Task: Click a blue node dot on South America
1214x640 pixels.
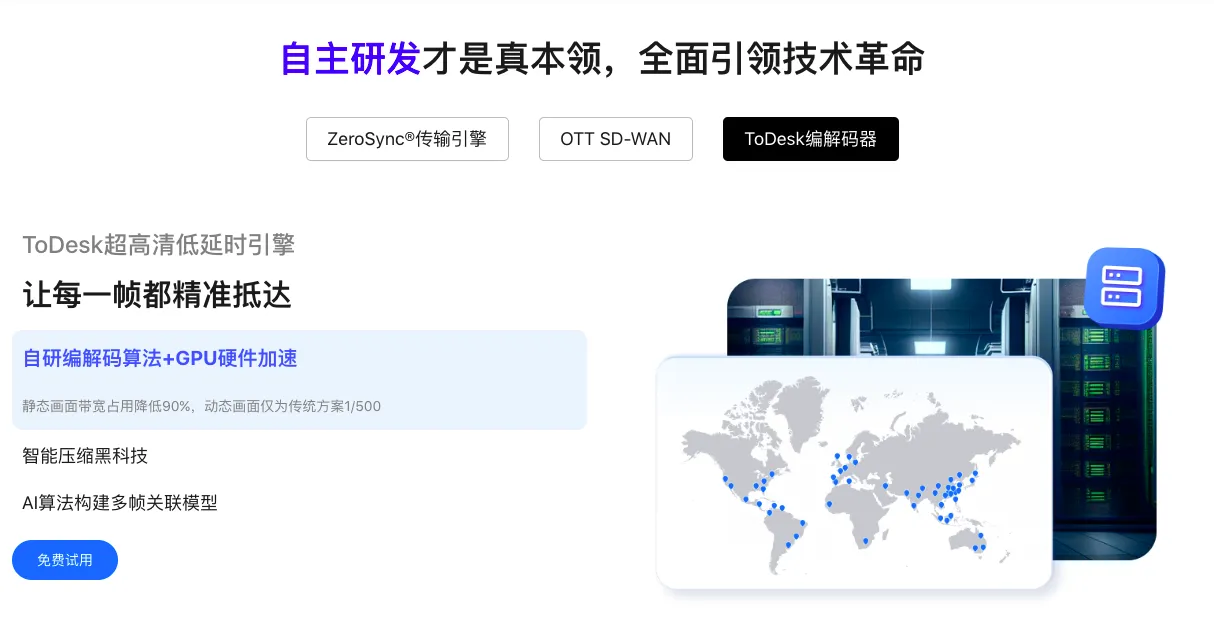Action: (x=794, y=537)
